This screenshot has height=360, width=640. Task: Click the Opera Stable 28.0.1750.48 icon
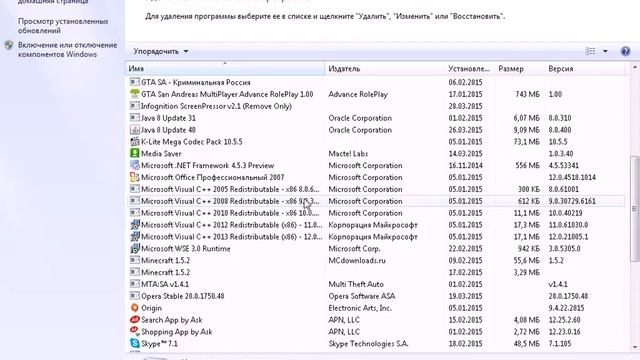click(x=135, y=296)
